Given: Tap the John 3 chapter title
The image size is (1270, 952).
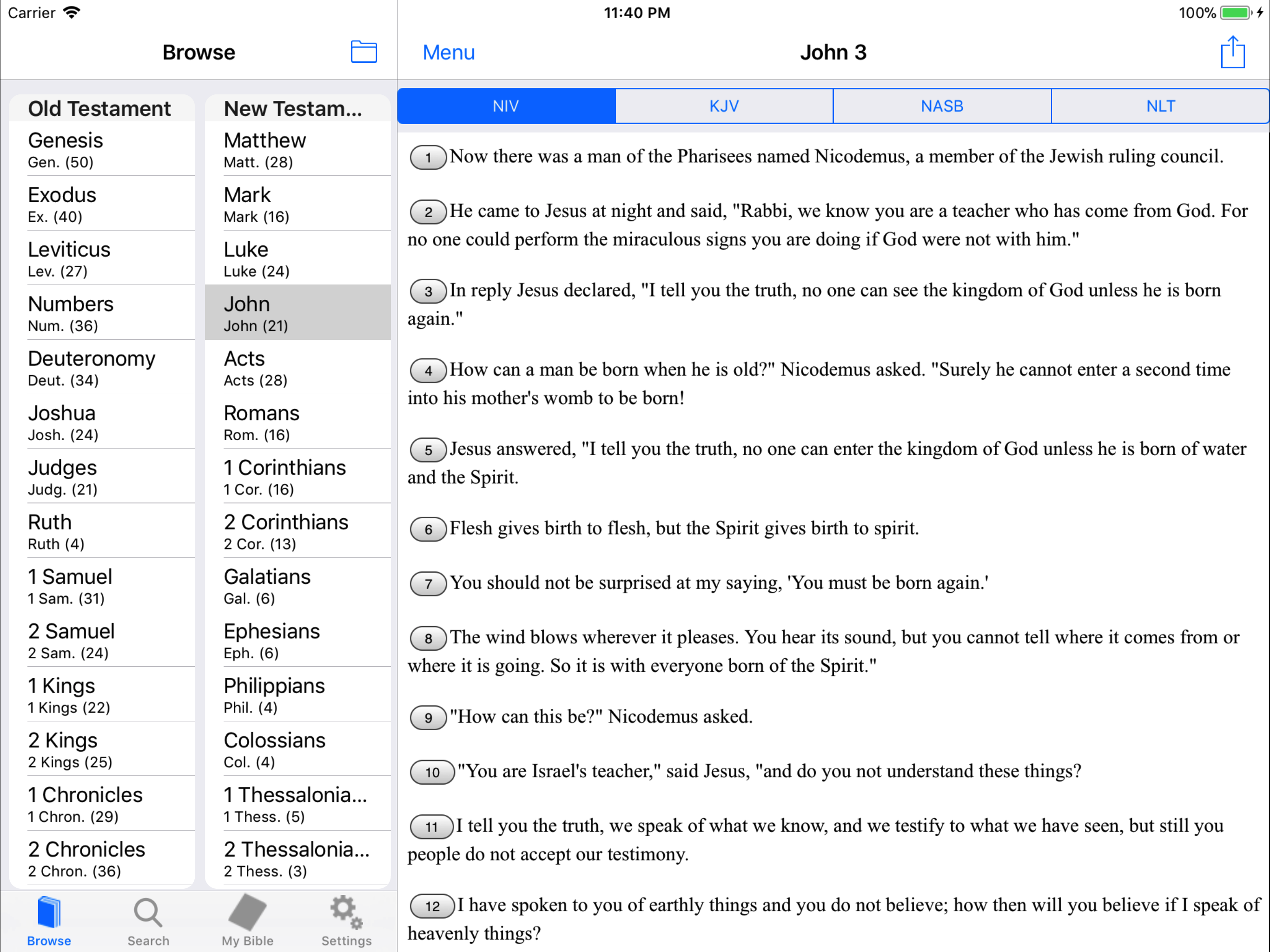Looking at the screenshot, I should click(x=833, y=52).
